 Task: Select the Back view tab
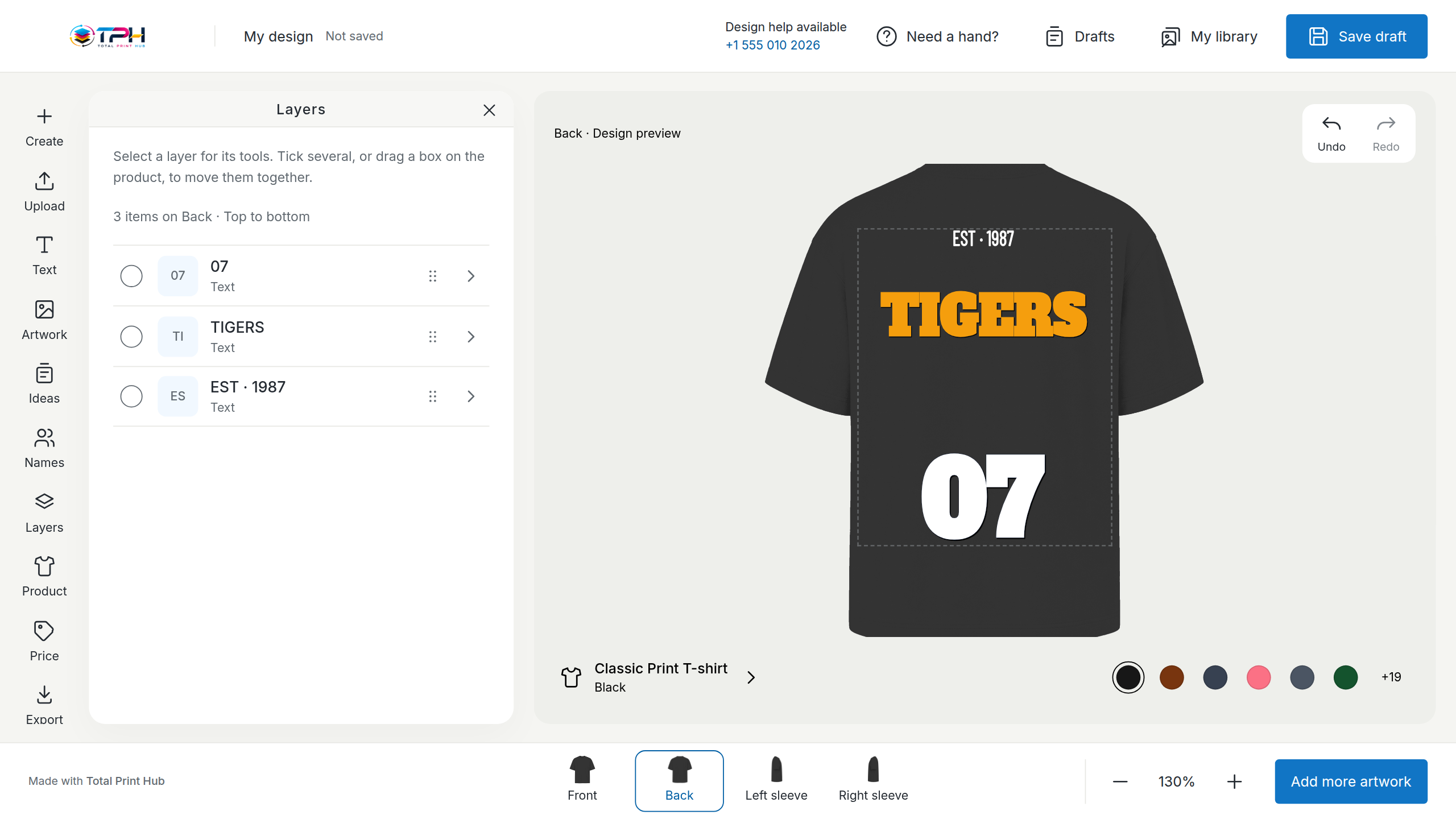pos(679,780)
